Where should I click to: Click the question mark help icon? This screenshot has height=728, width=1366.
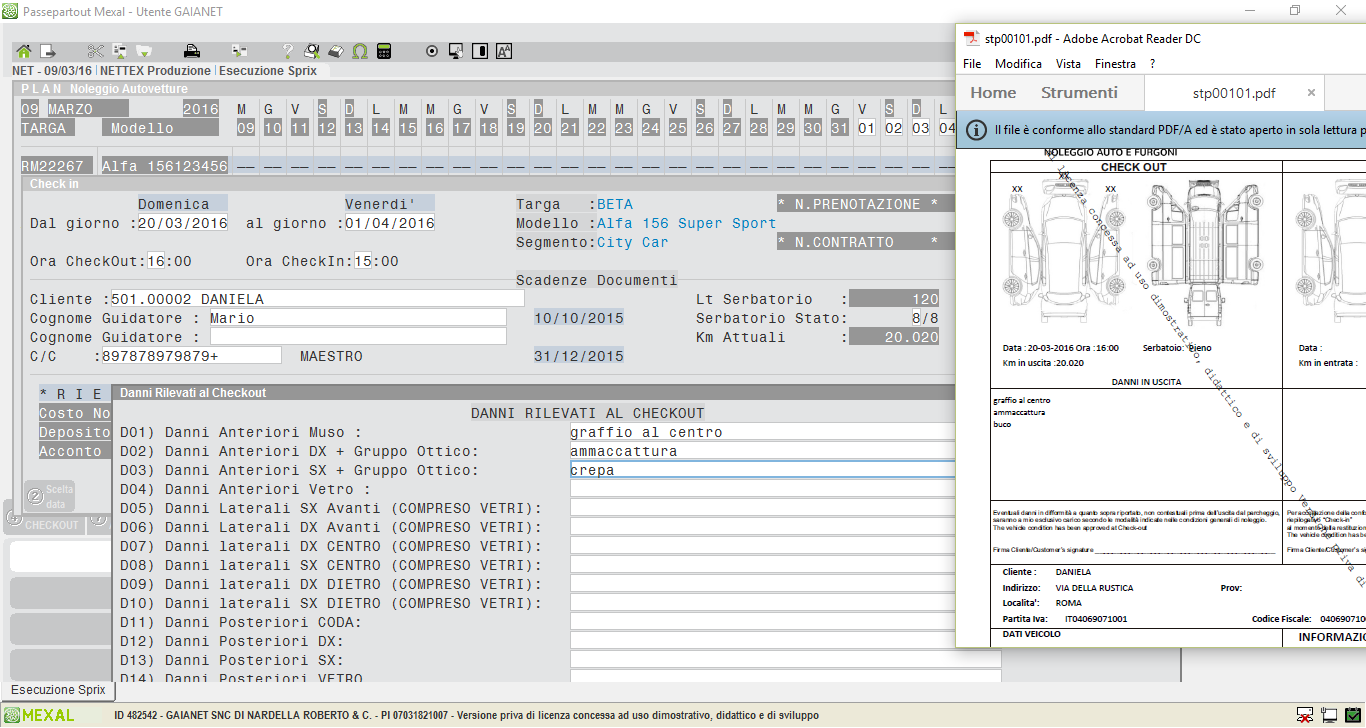288,51
